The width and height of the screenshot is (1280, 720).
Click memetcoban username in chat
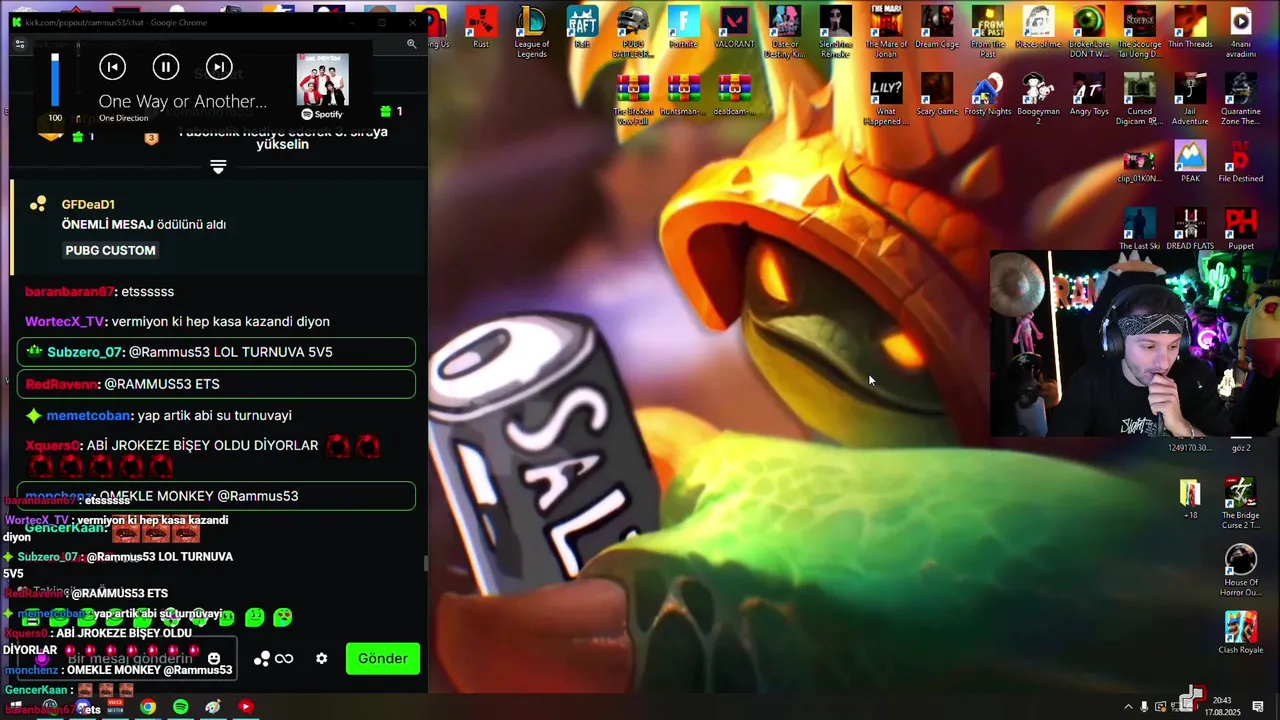[x=88, y=415]
